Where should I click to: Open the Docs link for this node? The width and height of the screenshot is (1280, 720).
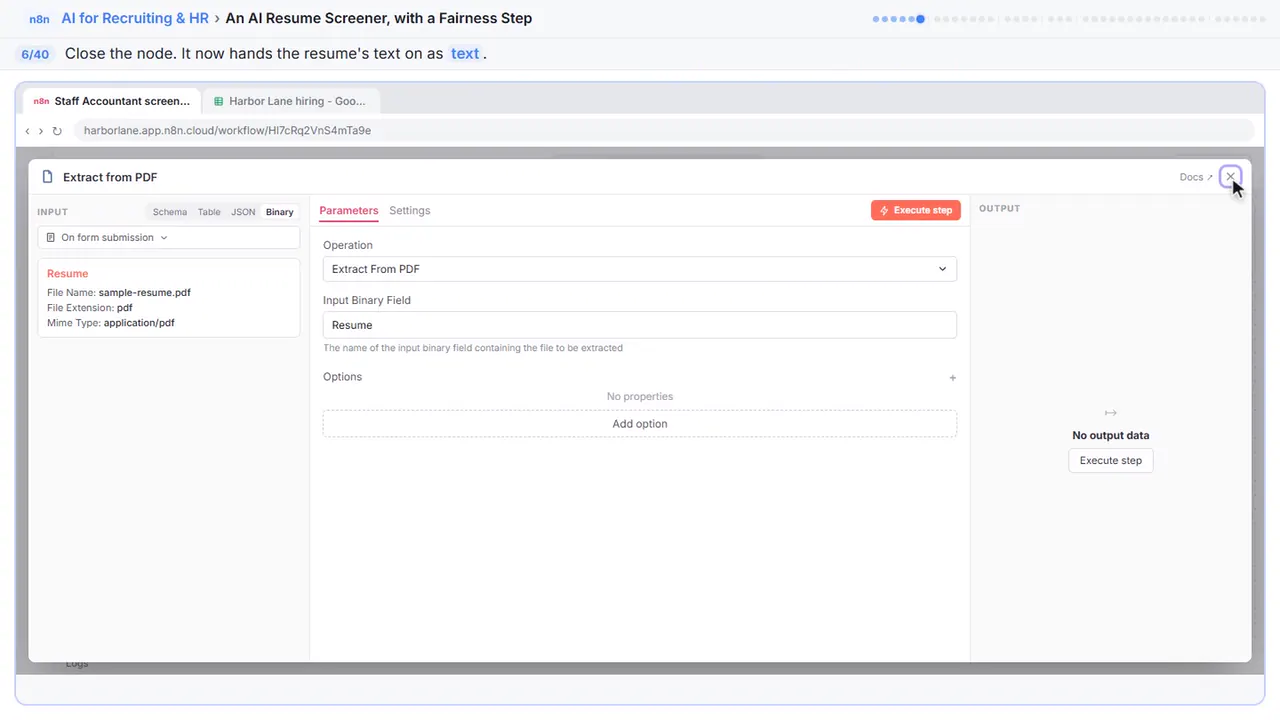[1196, 177]
